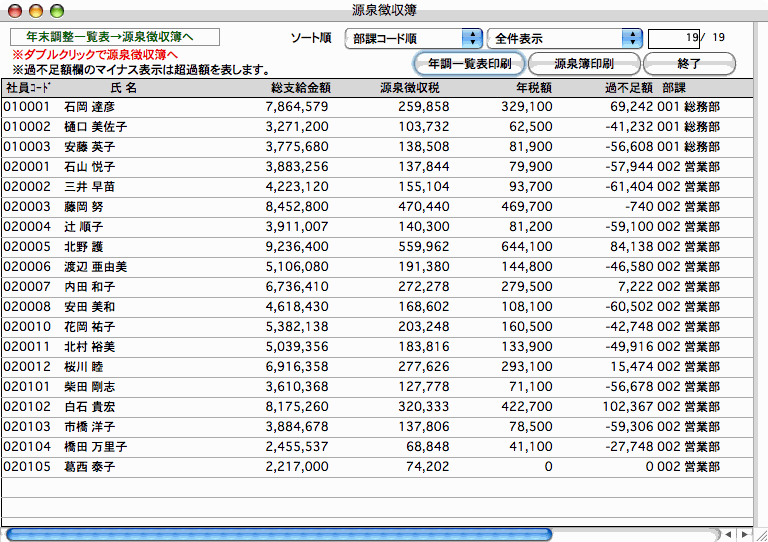Screen dimensions: 768x542
Task: Click the horizontal scrollbar thumb at bottom
Action: coord(278,534)
